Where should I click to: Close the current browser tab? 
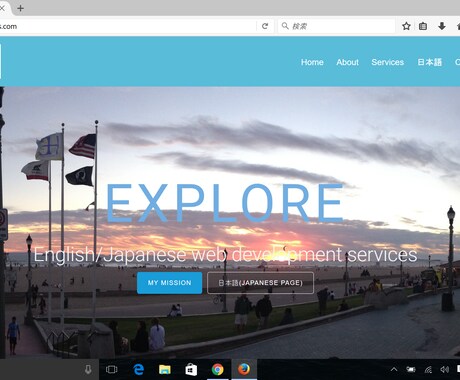click(2, 8)
